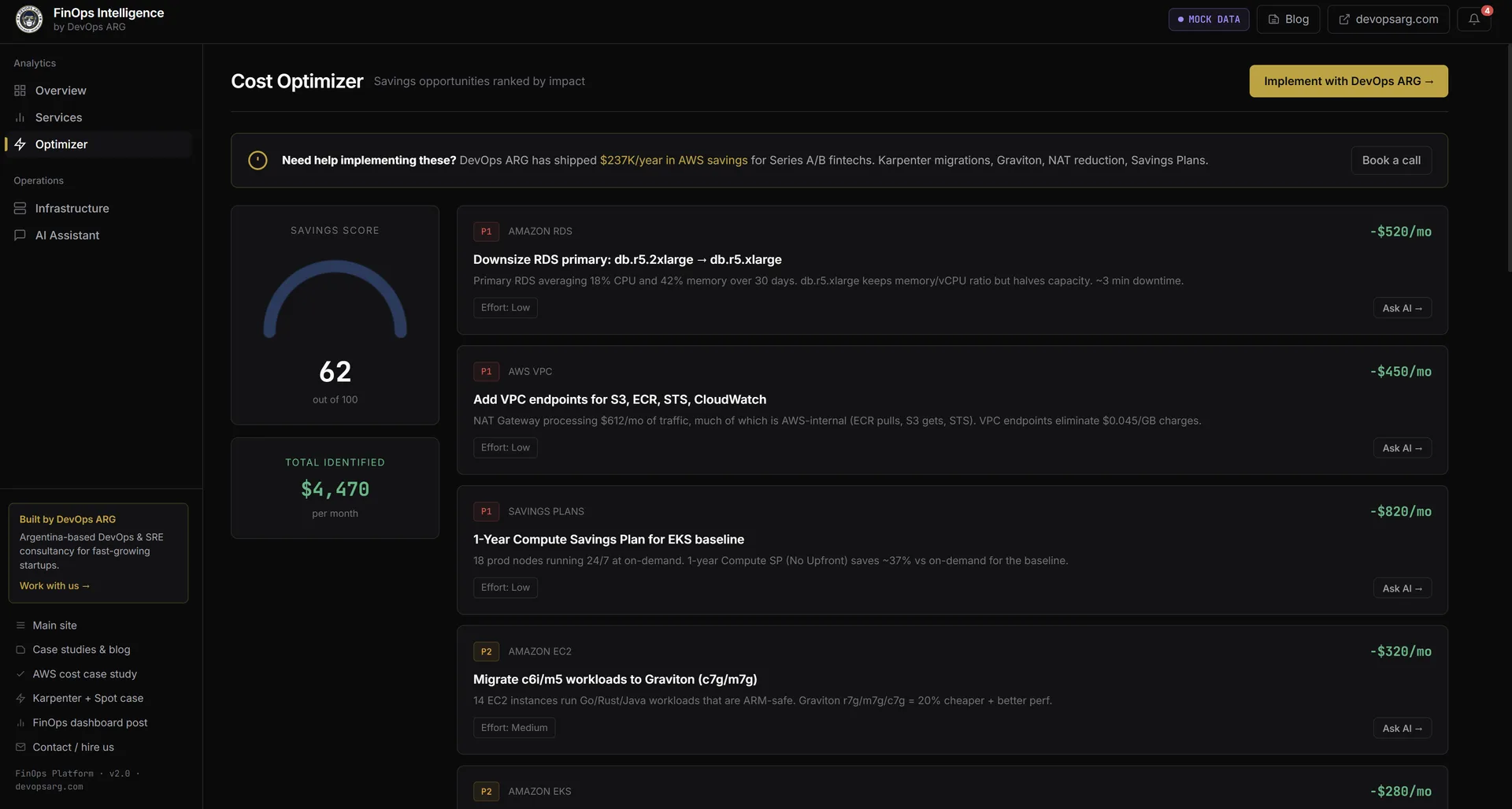This screenshot has height=809, width=1512.
Task: Click the P2 badge on Amazon EC2 card
Action: tap(486, 652)
